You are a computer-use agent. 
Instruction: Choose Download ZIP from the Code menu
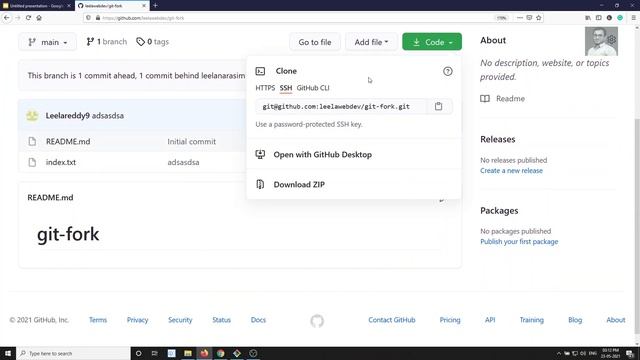[299, 184]
